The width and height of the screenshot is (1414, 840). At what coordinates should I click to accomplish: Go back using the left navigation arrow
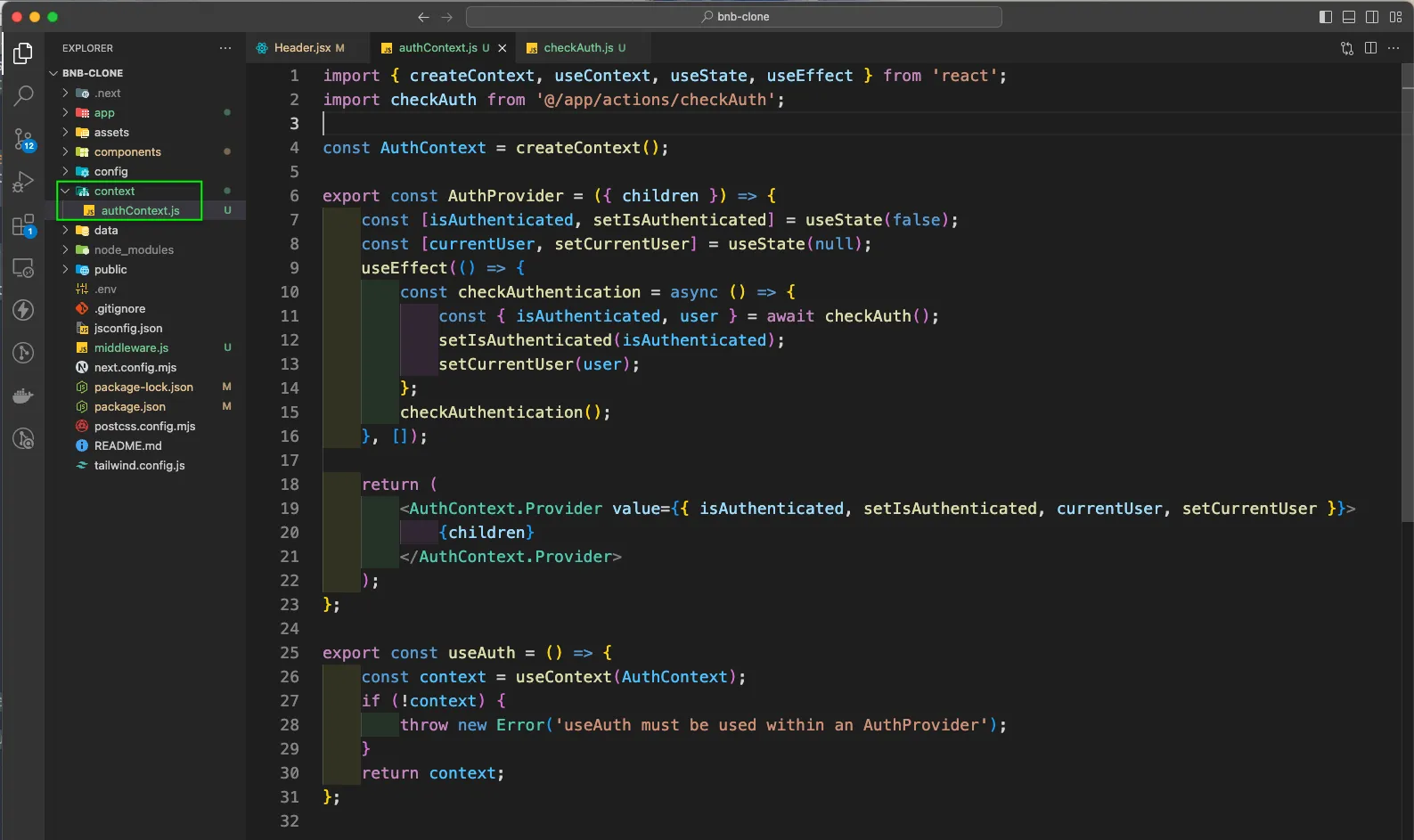(423, 17)
